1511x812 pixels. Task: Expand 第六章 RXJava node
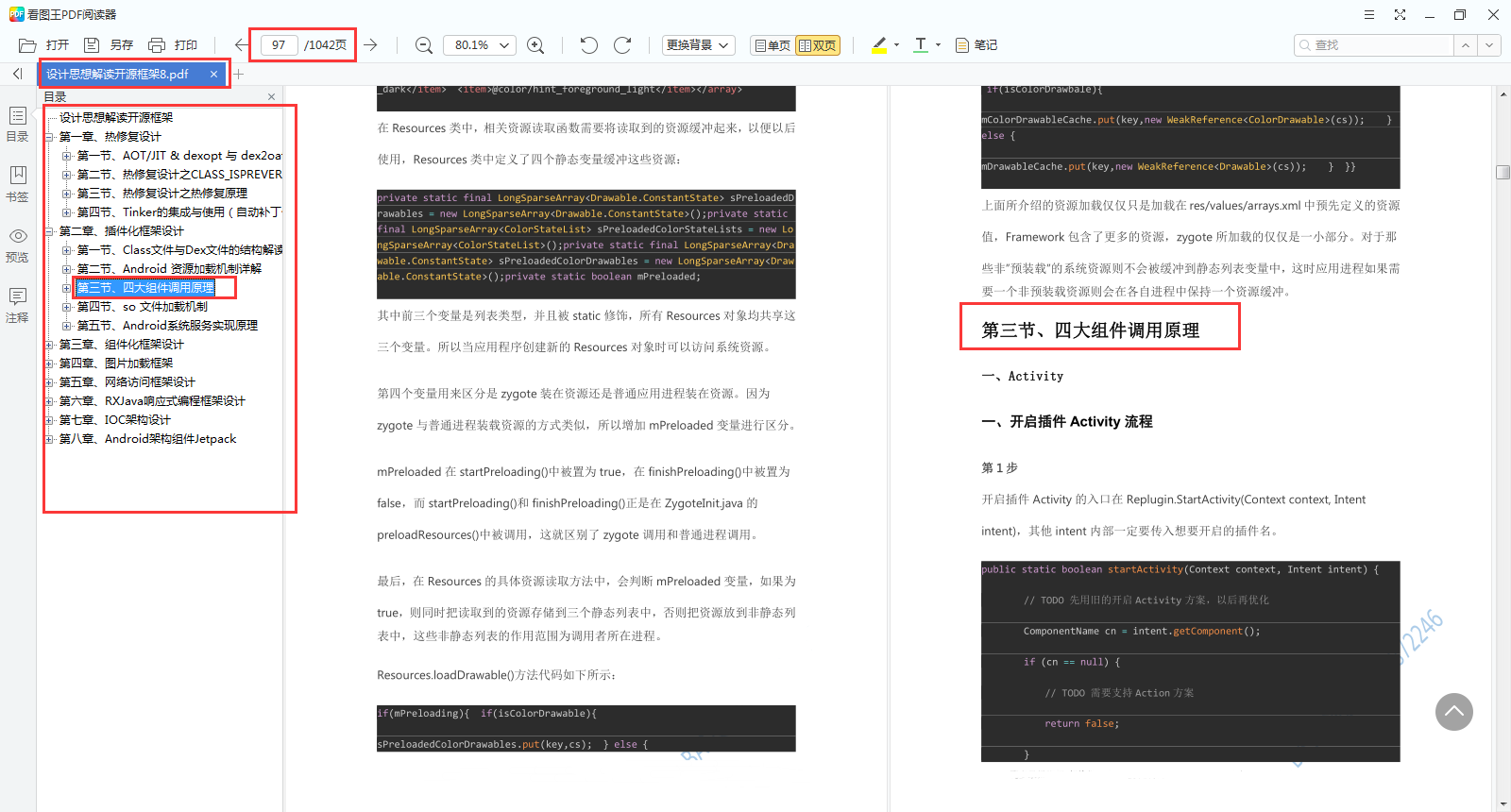coord(49,401)
